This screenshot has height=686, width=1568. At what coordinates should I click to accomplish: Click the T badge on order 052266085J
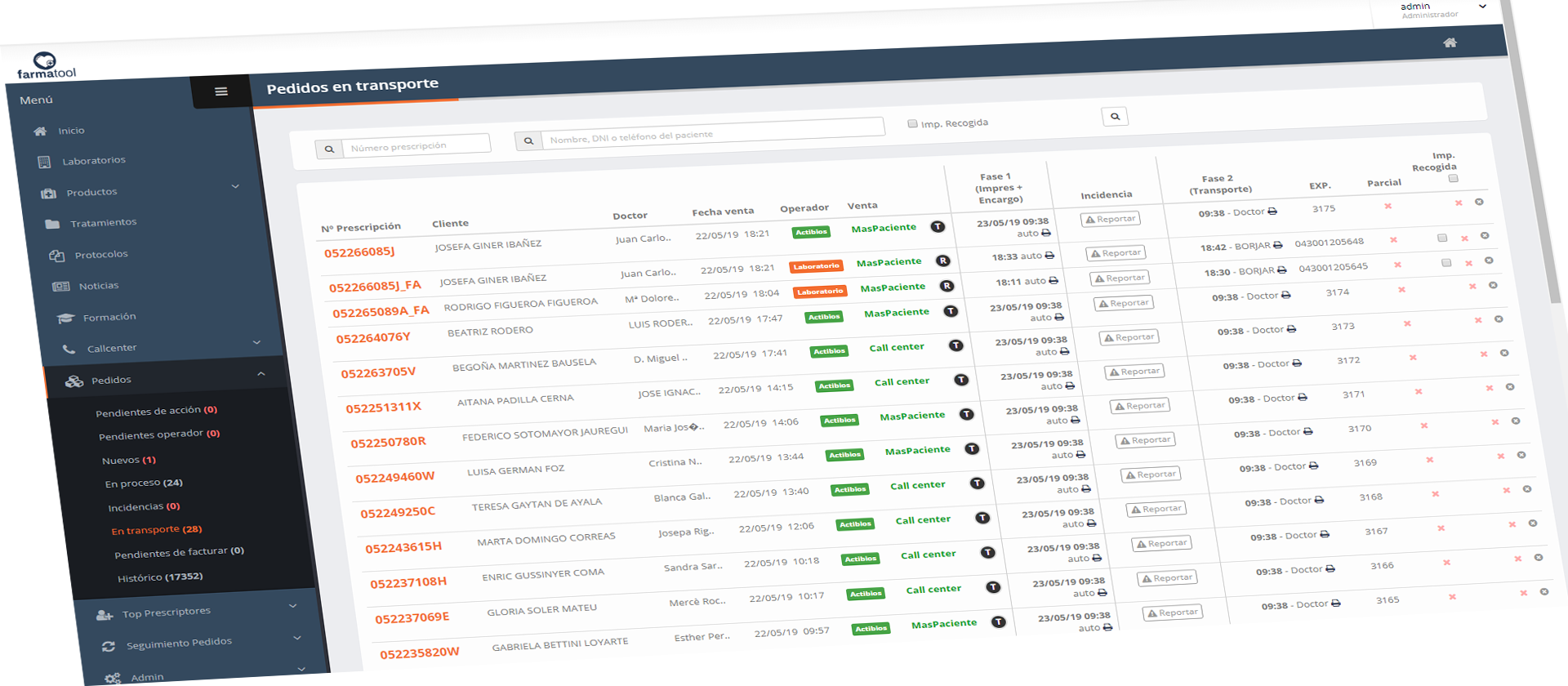coord(938,227)
